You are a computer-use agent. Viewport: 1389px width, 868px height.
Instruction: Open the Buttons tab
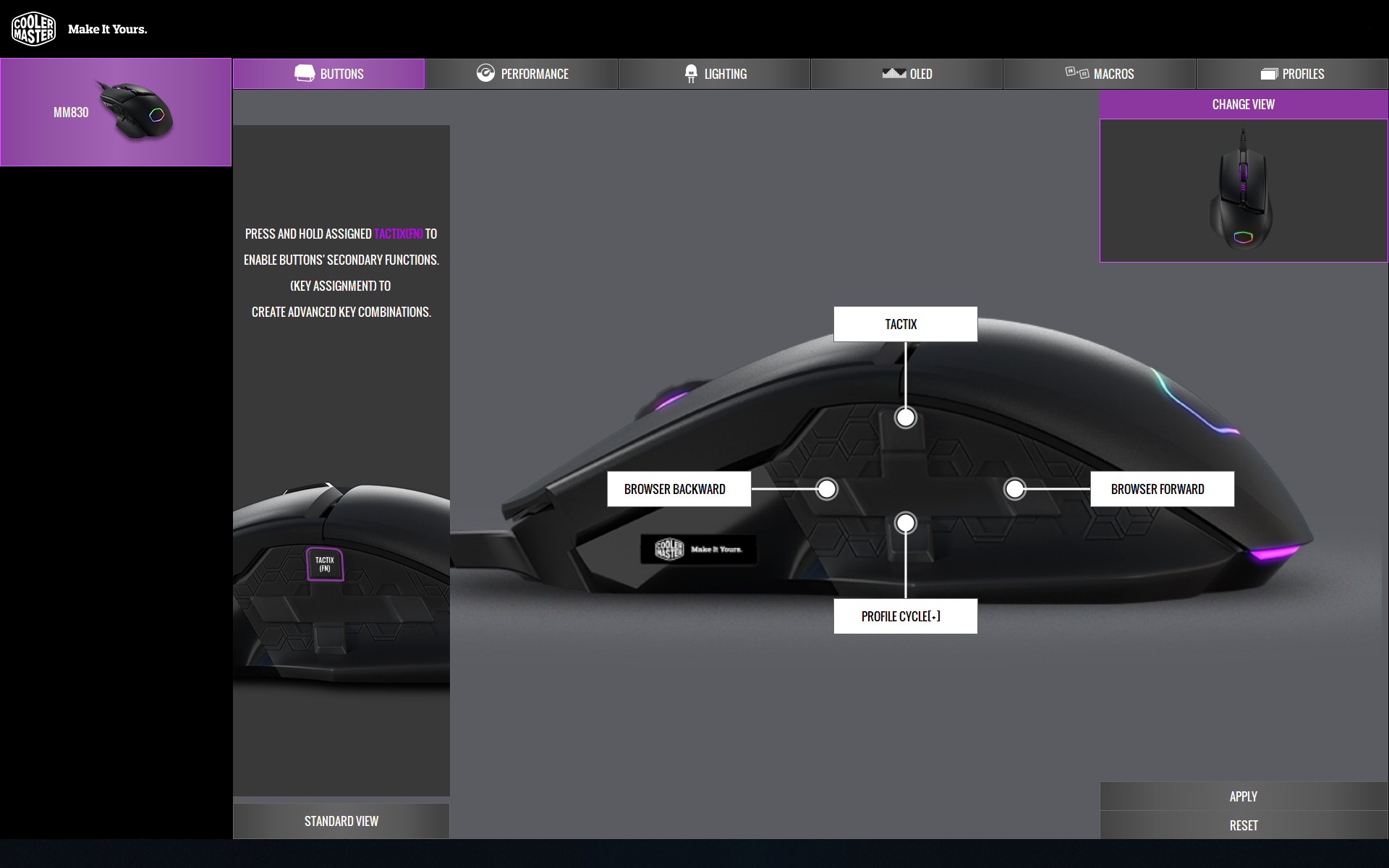(x=328, y=74)
